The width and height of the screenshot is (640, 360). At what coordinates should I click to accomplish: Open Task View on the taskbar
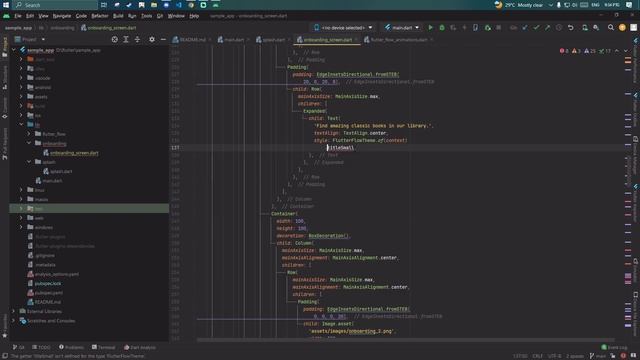click(104, 5)
